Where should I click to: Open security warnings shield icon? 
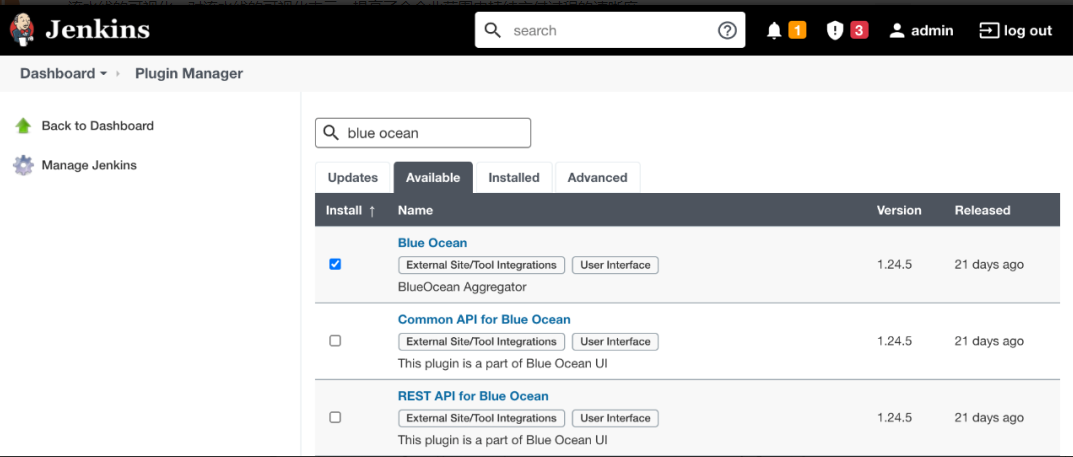tap(835, 31)
